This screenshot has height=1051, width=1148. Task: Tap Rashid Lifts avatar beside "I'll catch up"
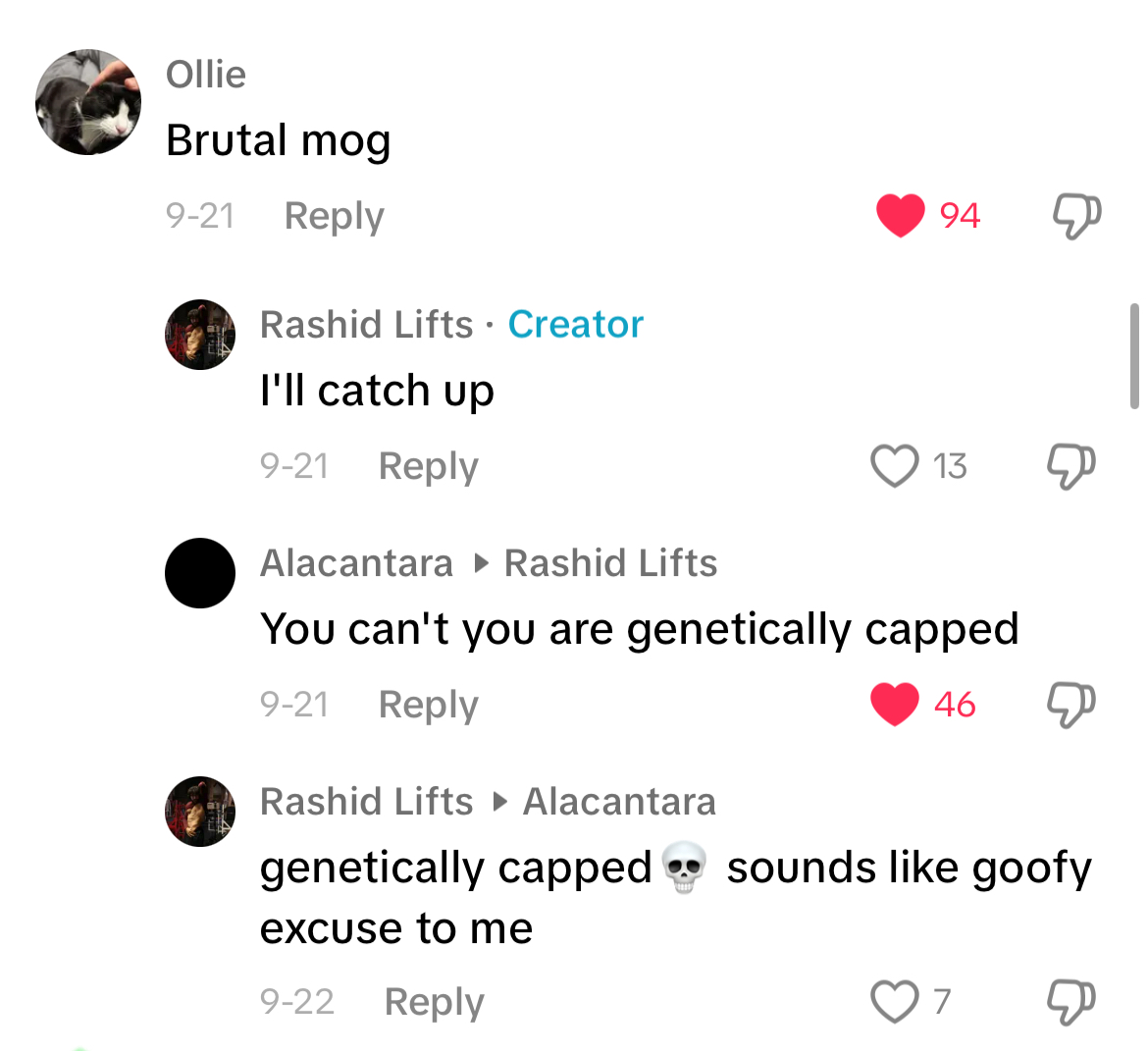pos(200,335)
